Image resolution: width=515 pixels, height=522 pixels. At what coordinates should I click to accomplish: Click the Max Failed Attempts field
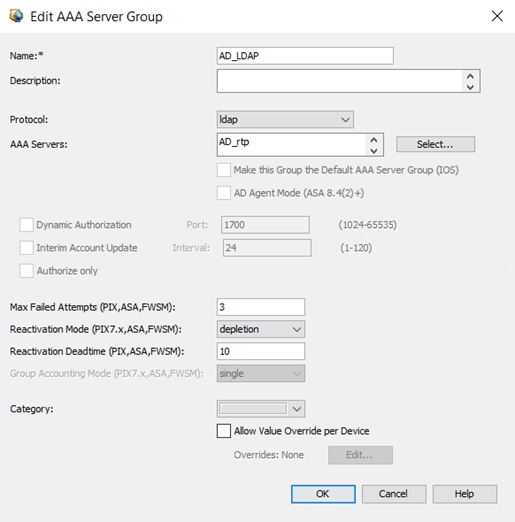pyautogui.click(x=261, y=307)
